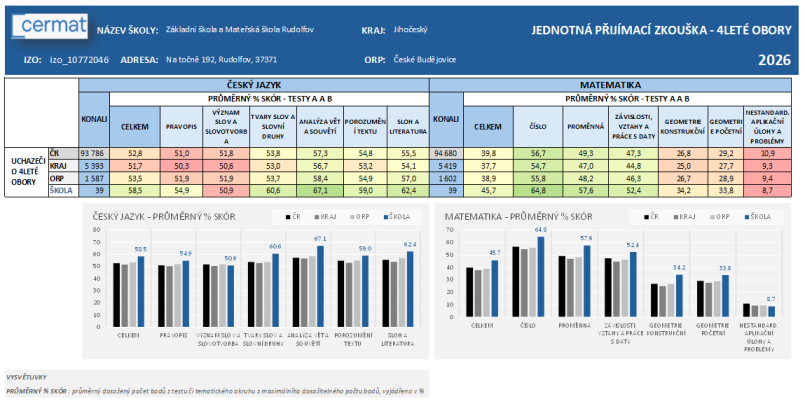805x406 pixels.
Task: Click the Cermat logo
Action: tap(49, 26)
